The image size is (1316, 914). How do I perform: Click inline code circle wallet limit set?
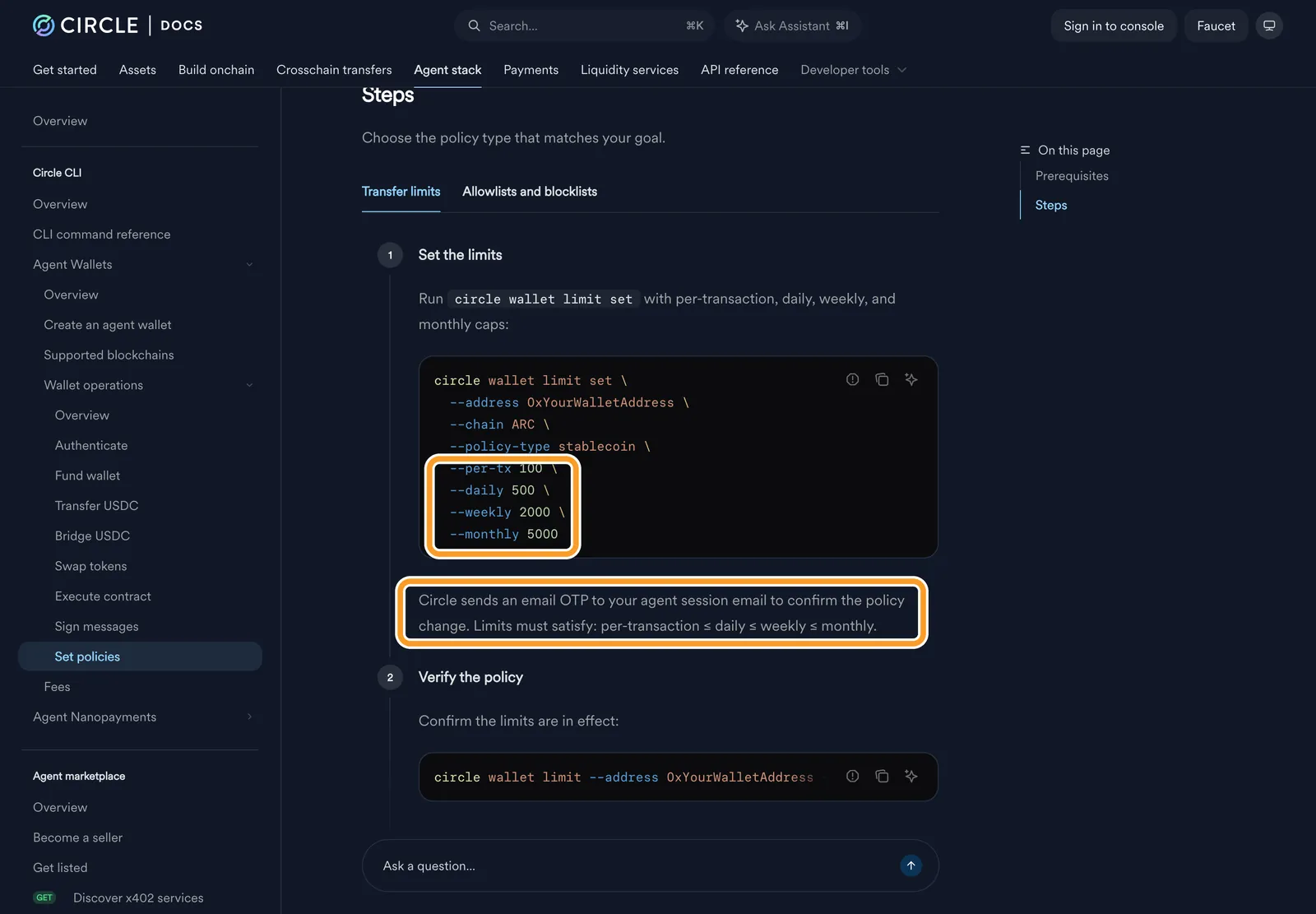(544, 299)
